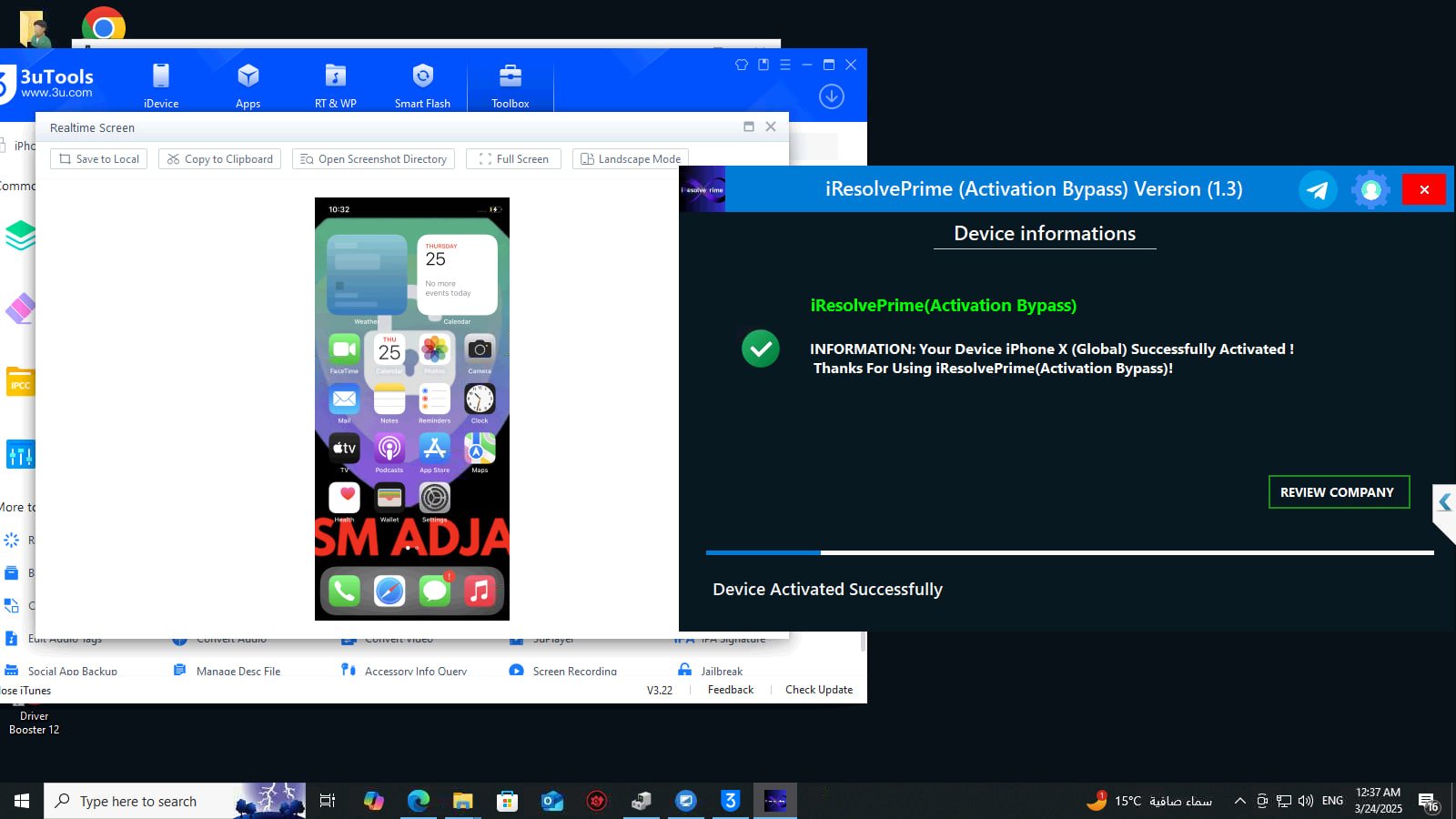Image resolution: width=1456 pixels, height=819 pixels.
Task: Go to the Smart Flash tab
Action: 422,86
